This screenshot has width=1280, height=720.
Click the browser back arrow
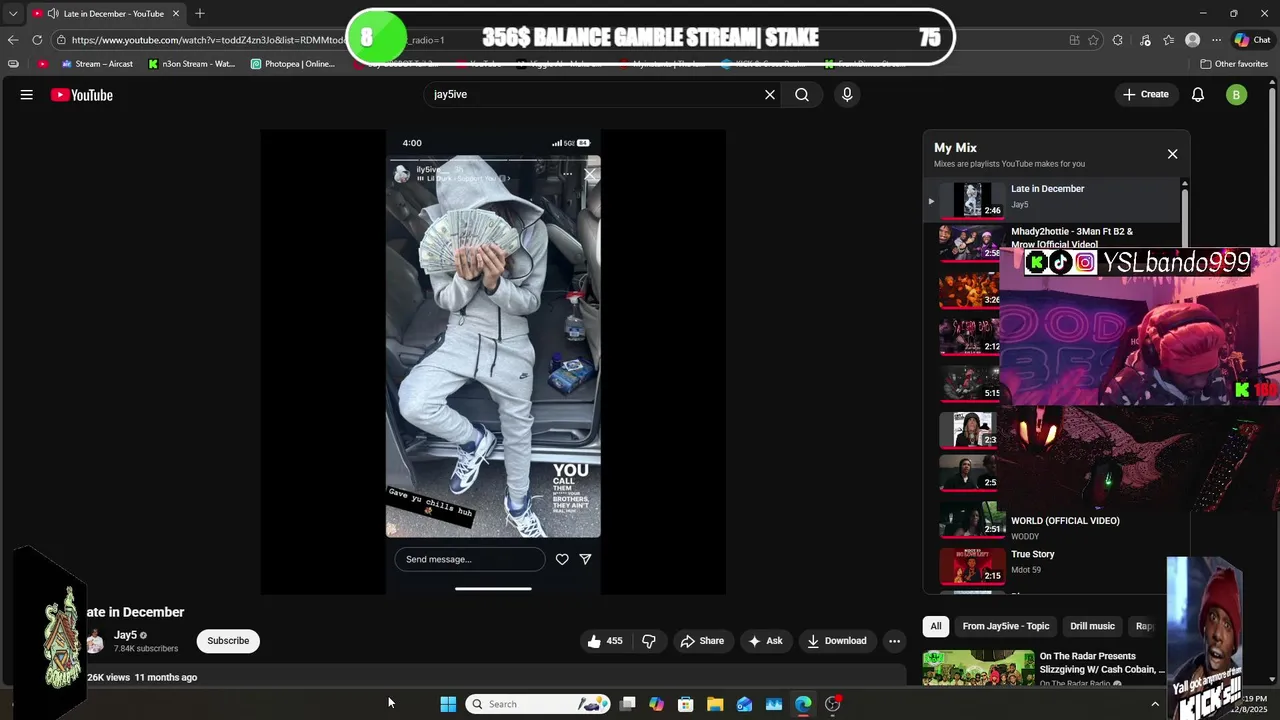tap(12, 40)
